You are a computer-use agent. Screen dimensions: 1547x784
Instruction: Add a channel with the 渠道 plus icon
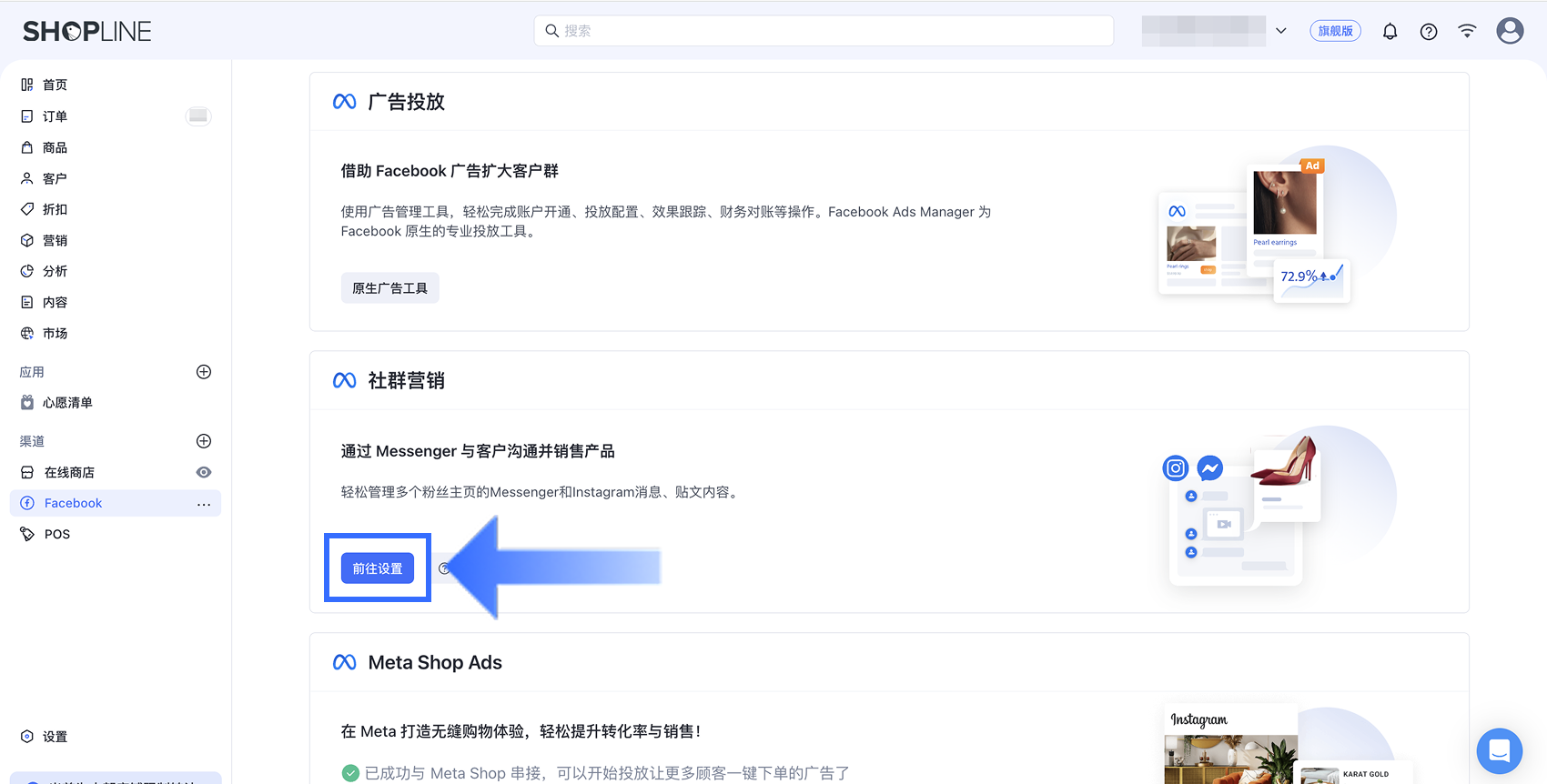click(x=204, y=441)
